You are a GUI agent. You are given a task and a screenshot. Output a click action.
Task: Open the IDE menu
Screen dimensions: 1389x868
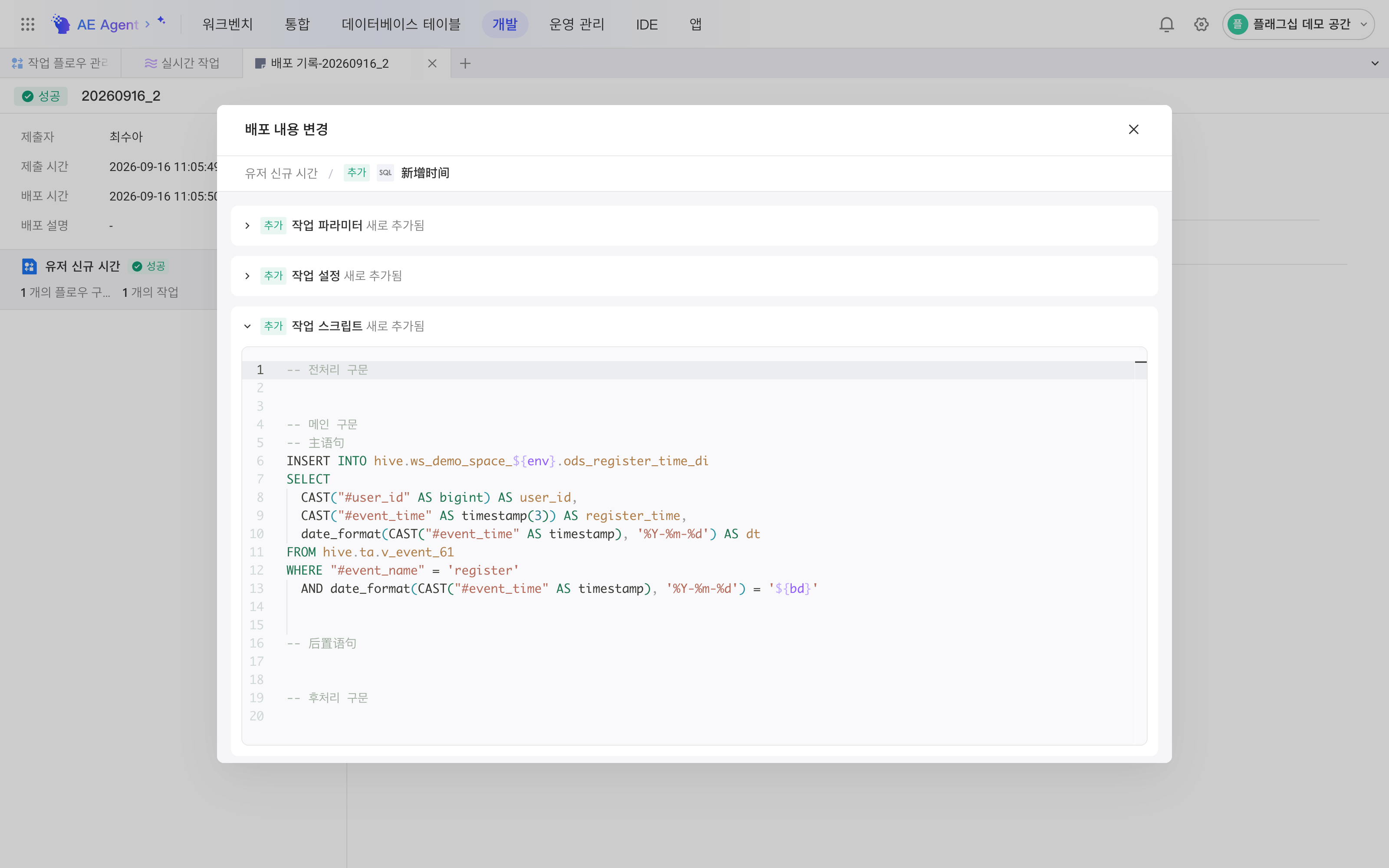pyautogui.click(x=646, y=24)
